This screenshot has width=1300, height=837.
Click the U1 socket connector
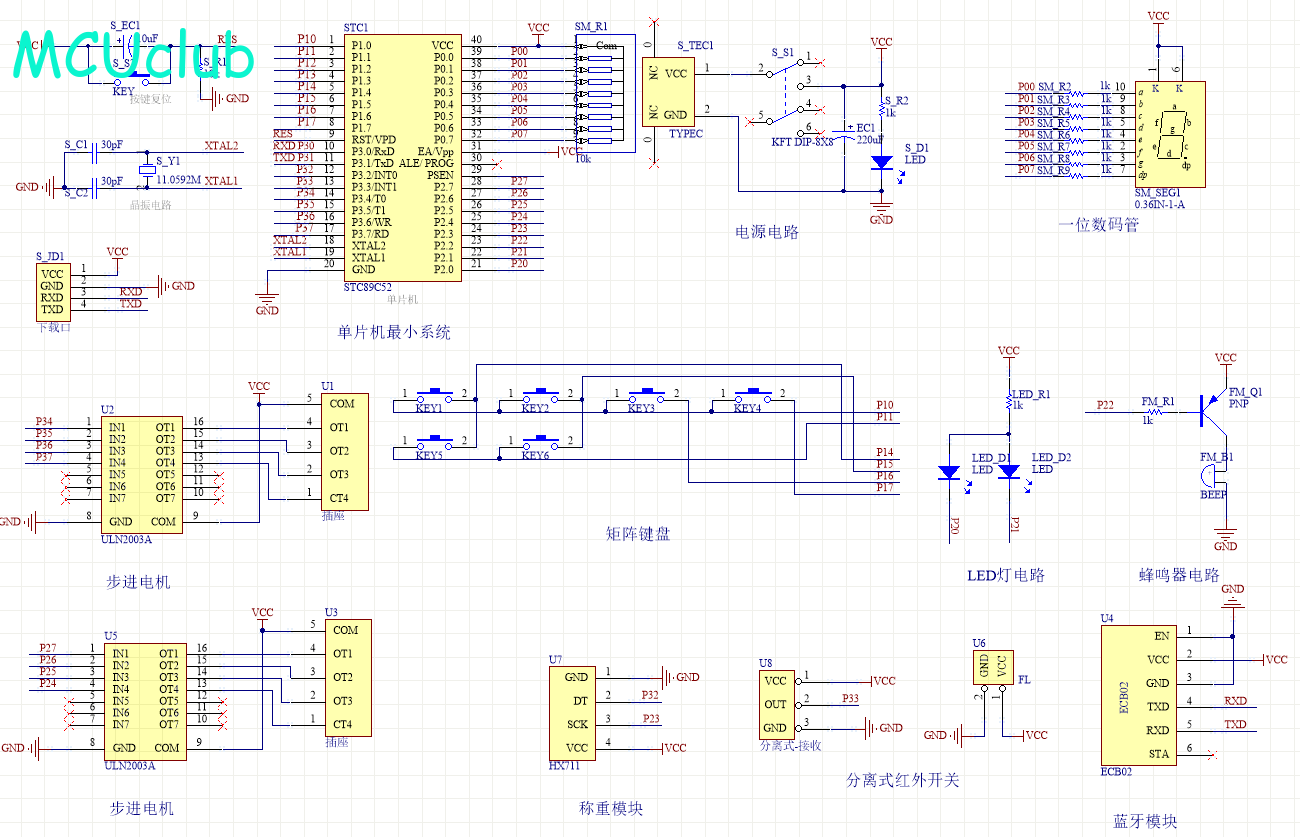tap(345, 451)
